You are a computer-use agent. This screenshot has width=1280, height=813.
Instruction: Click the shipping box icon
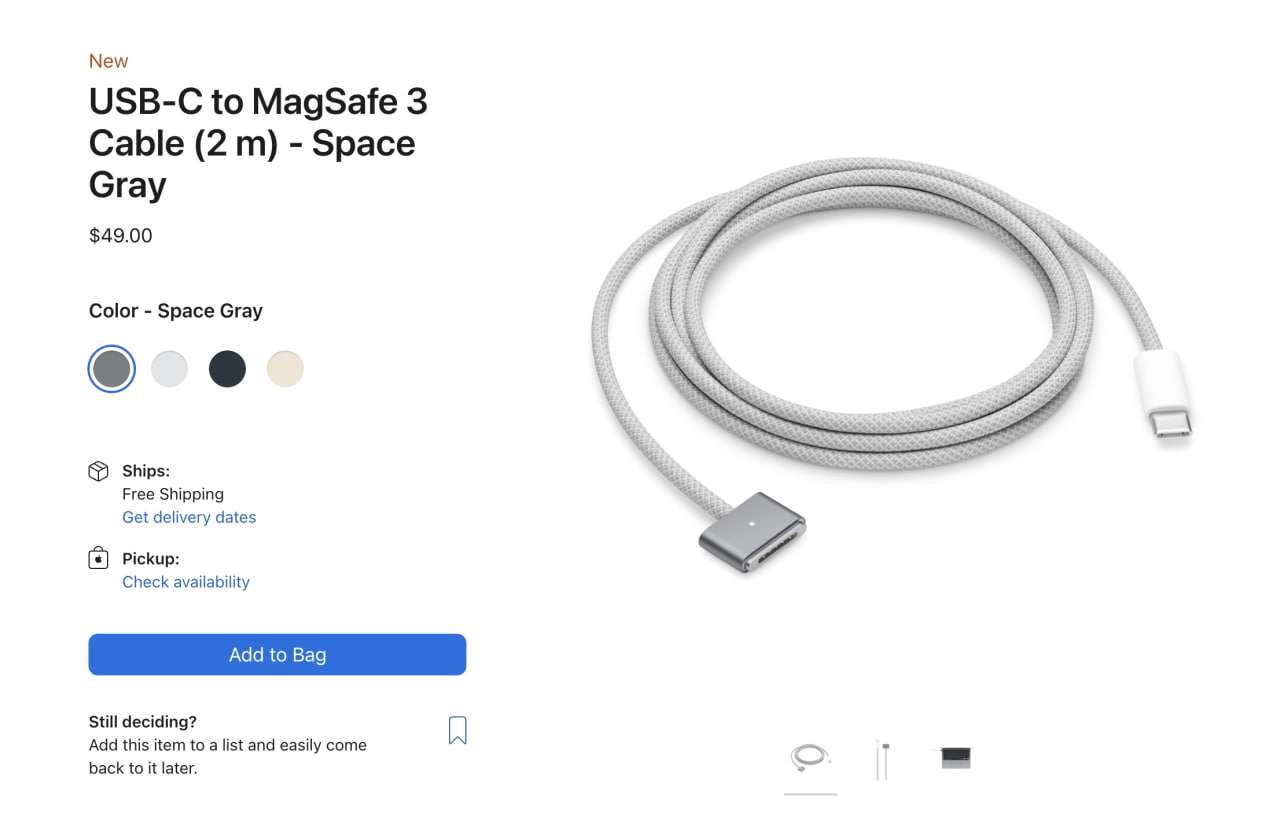tap(98, 471)
